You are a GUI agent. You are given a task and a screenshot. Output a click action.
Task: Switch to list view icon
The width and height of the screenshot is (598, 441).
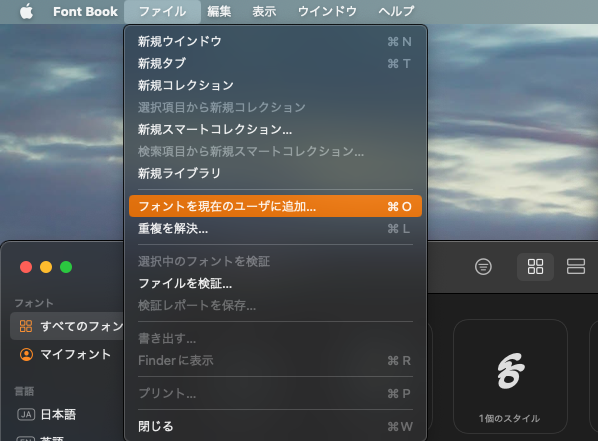click(x=575, y=267)
